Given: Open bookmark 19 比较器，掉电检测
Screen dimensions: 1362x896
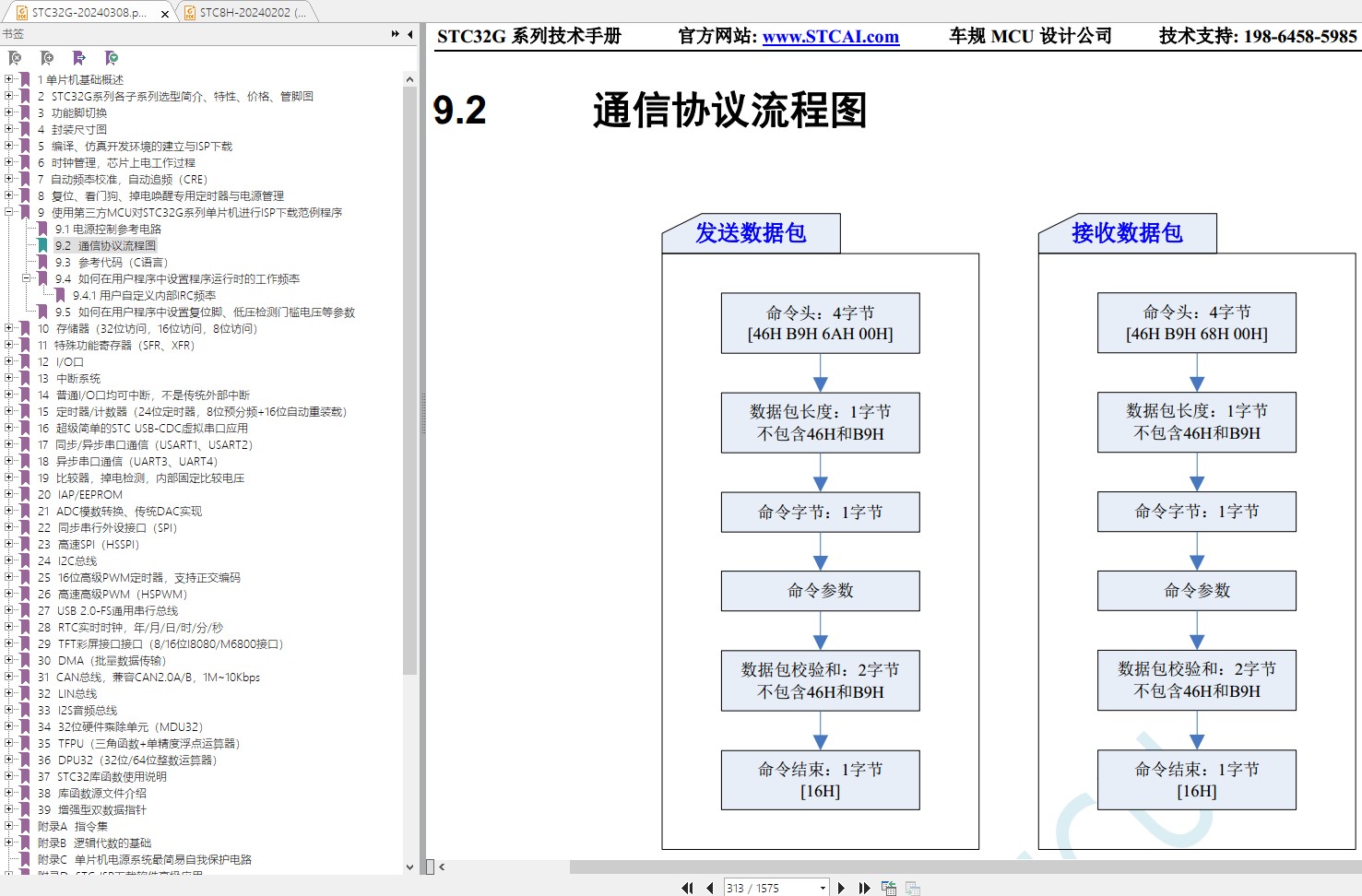Looking at the screenshot, I should pos(141,477).
